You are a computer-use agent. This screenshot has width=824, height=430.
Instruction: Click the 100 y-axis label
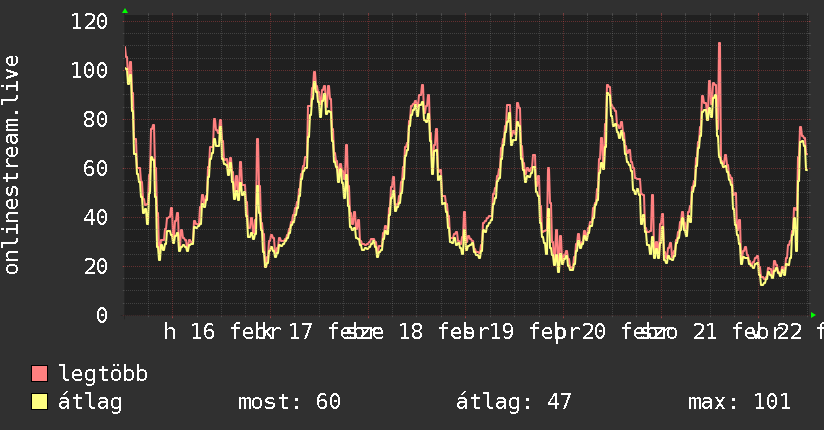[89, 70]
